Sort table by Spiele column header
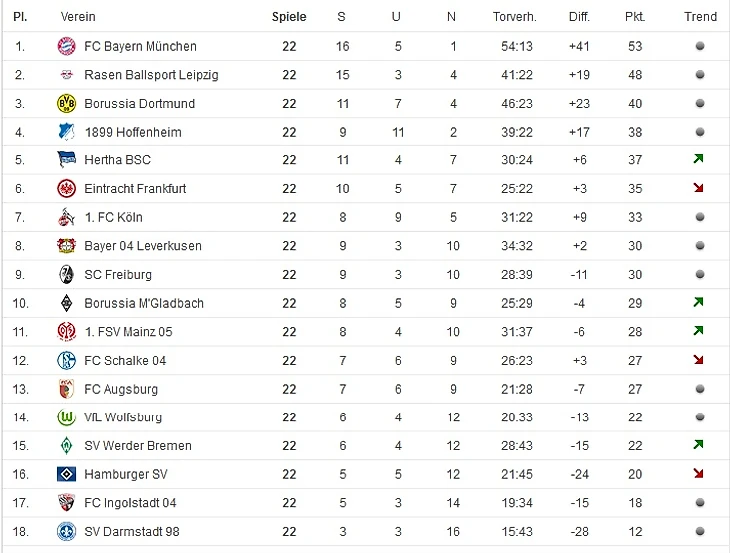This screenshot has width=730, height=553. [289, 17]
